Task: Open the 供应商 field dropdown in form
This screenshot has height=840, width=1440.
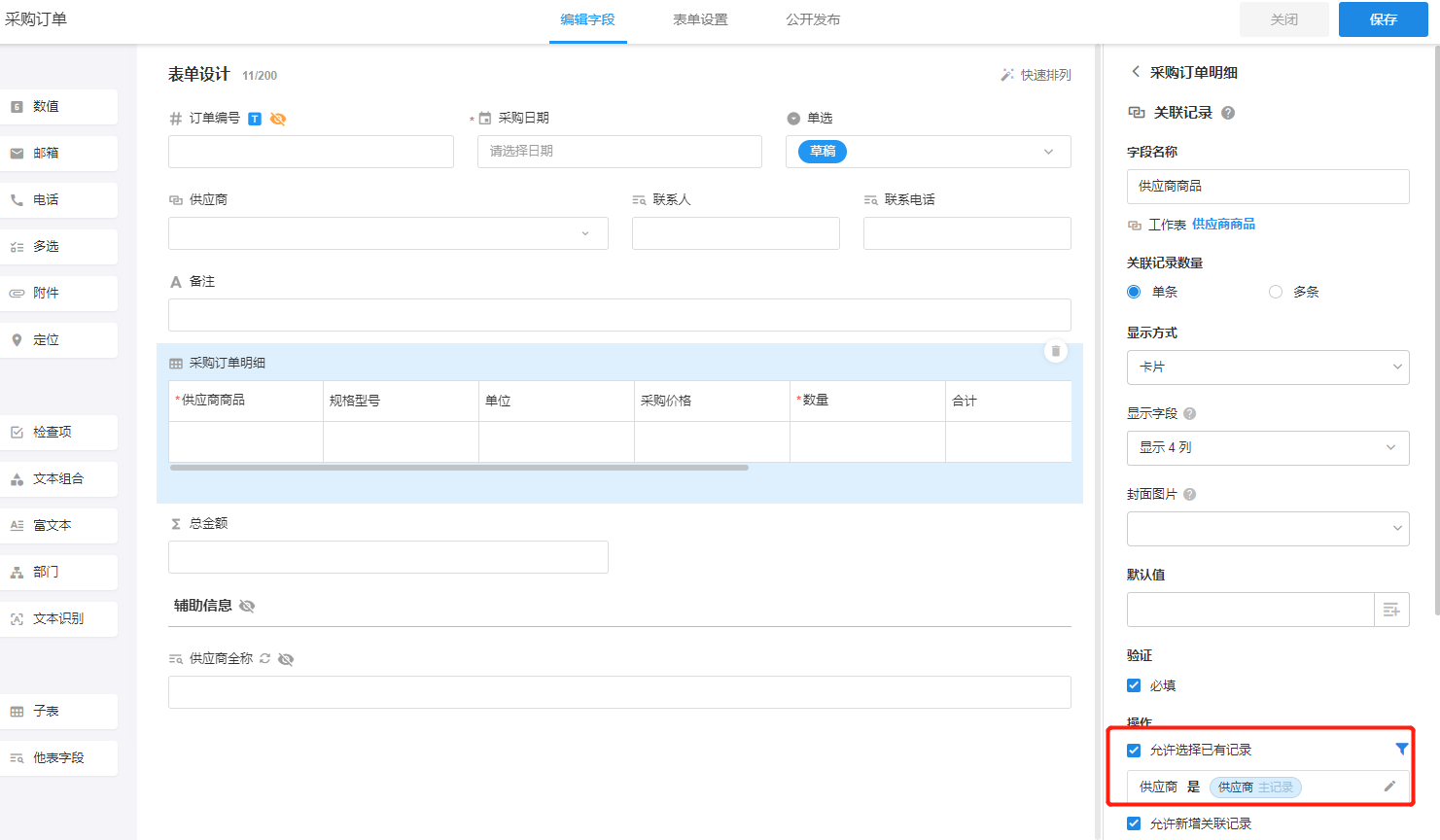Action: [388, 233]
